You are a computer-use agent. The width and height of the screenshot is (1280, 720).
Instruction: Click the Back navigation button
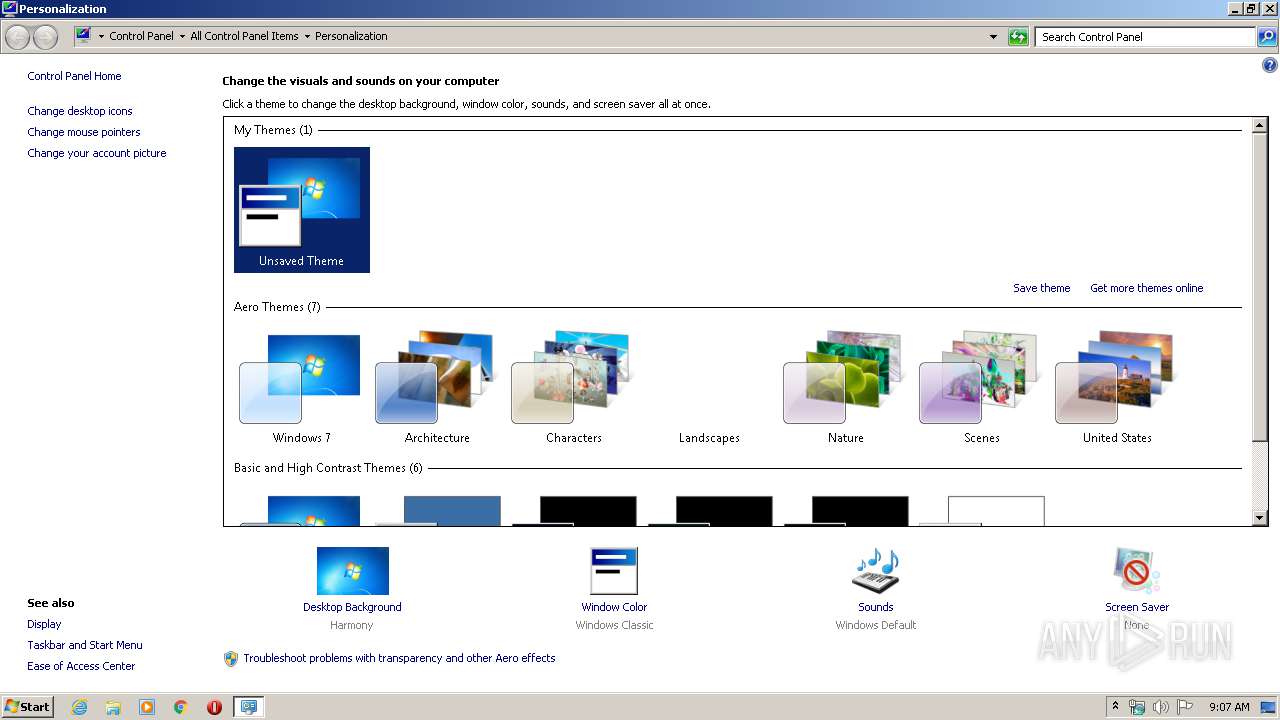18,37
